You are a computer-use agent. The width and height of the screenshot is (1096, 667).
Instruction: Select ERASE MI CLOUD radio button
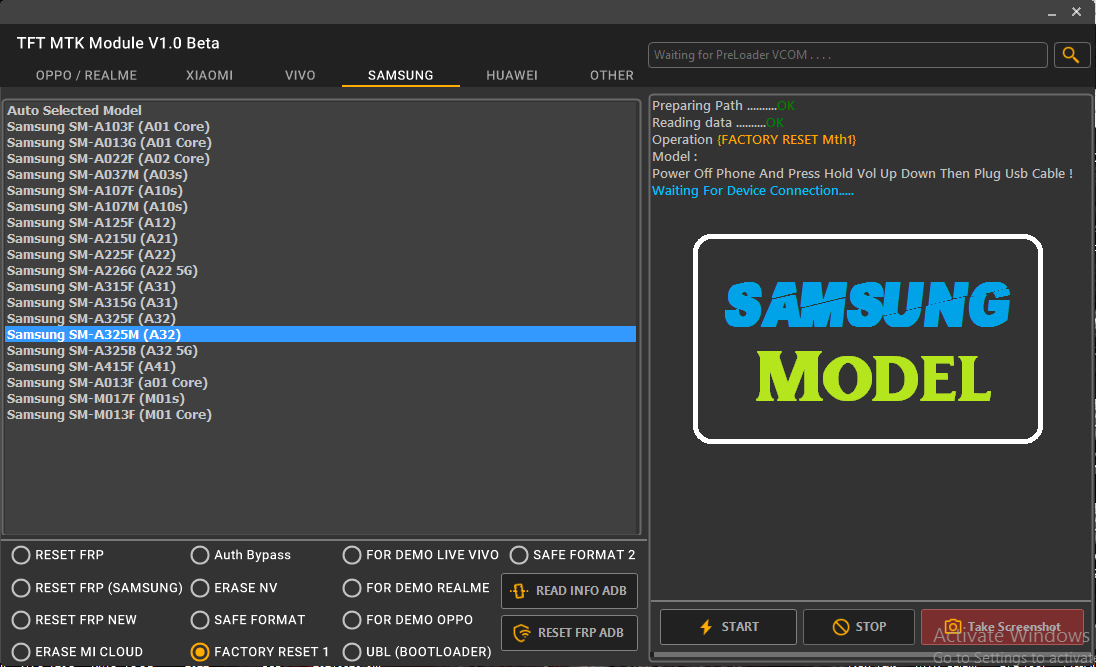pos(78,652)
